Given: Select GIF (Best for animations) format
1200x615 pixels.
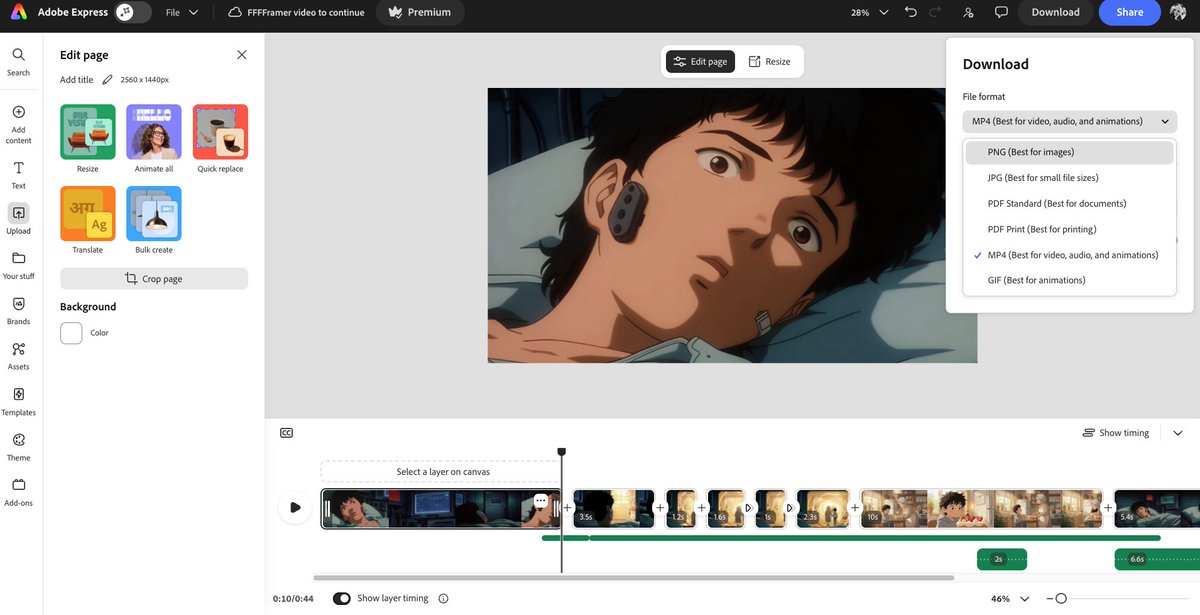Looking at the screenshot, I should (1069, 280).
